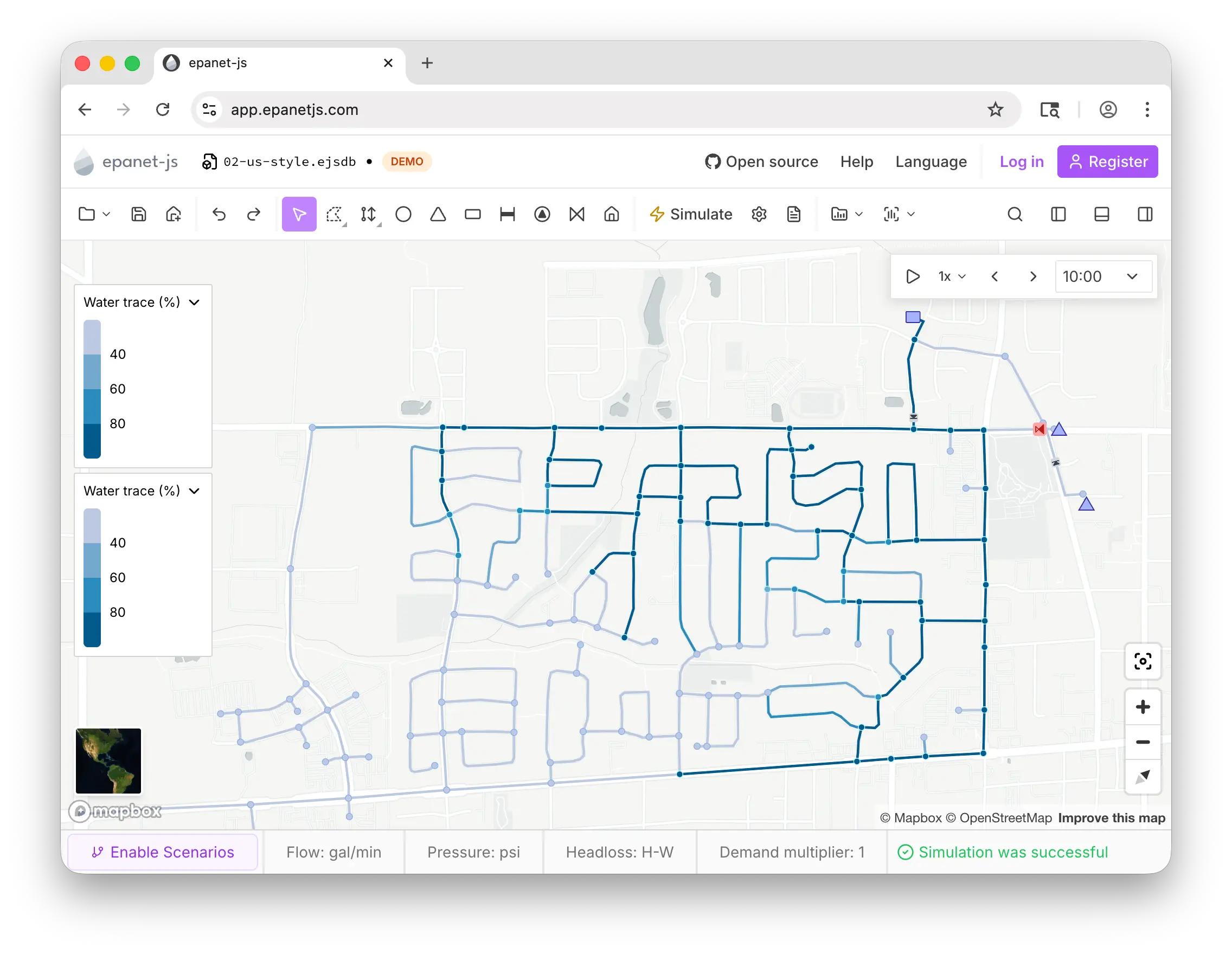Toggle the bottom panel

[x=1102, y=214]
